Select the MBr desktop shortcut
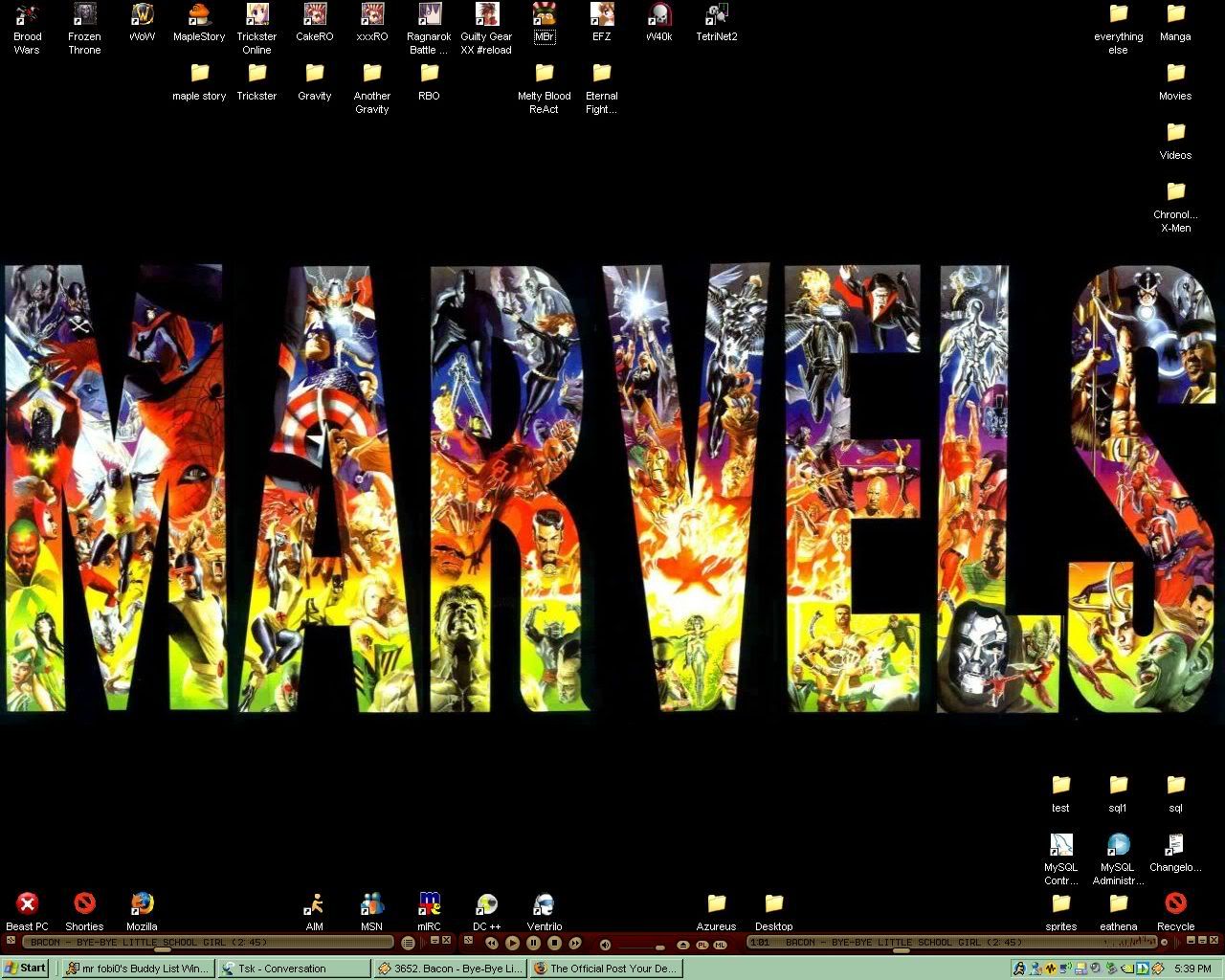 pyautogui.click(x=544, y=23)
